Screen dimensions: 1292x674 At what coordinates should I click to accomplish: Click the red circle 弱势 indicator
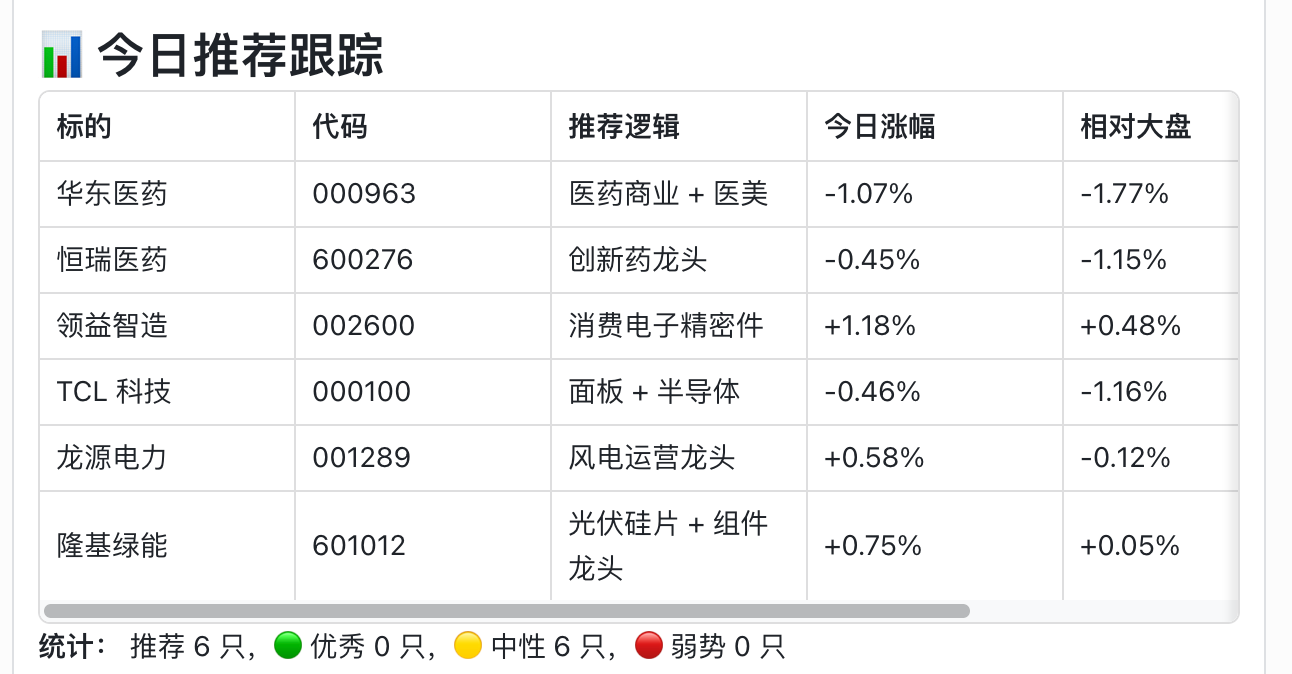pos(648,647)
